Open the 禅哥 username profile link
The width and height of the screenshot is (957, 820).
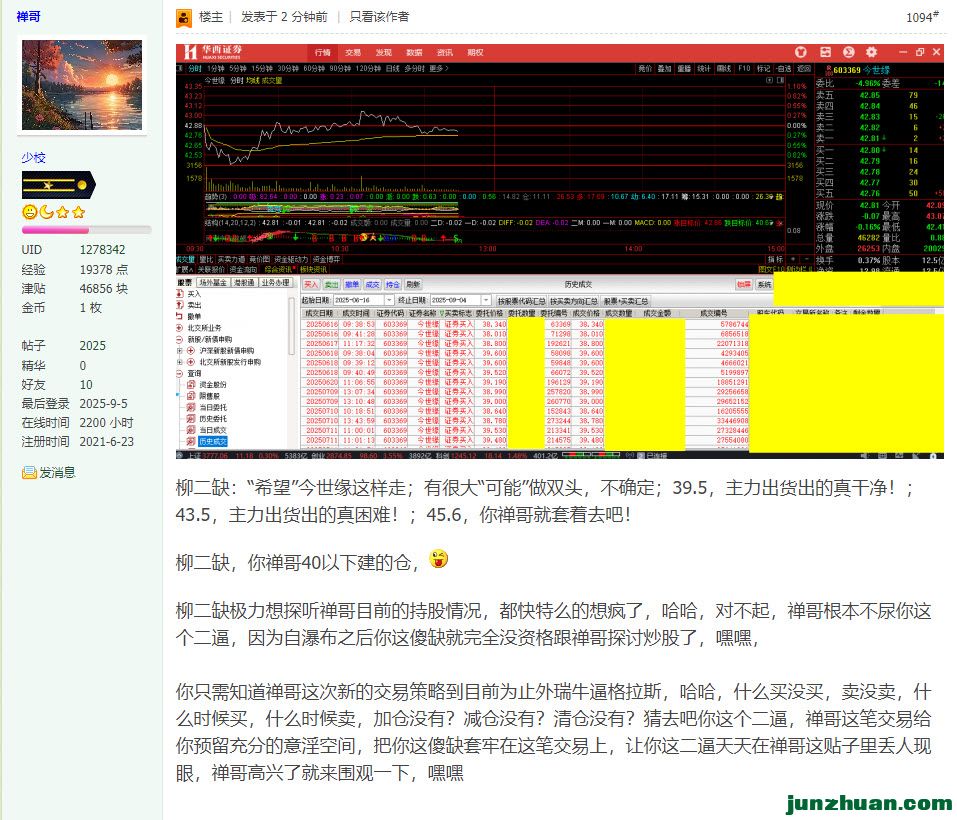(x=30, y=17)
